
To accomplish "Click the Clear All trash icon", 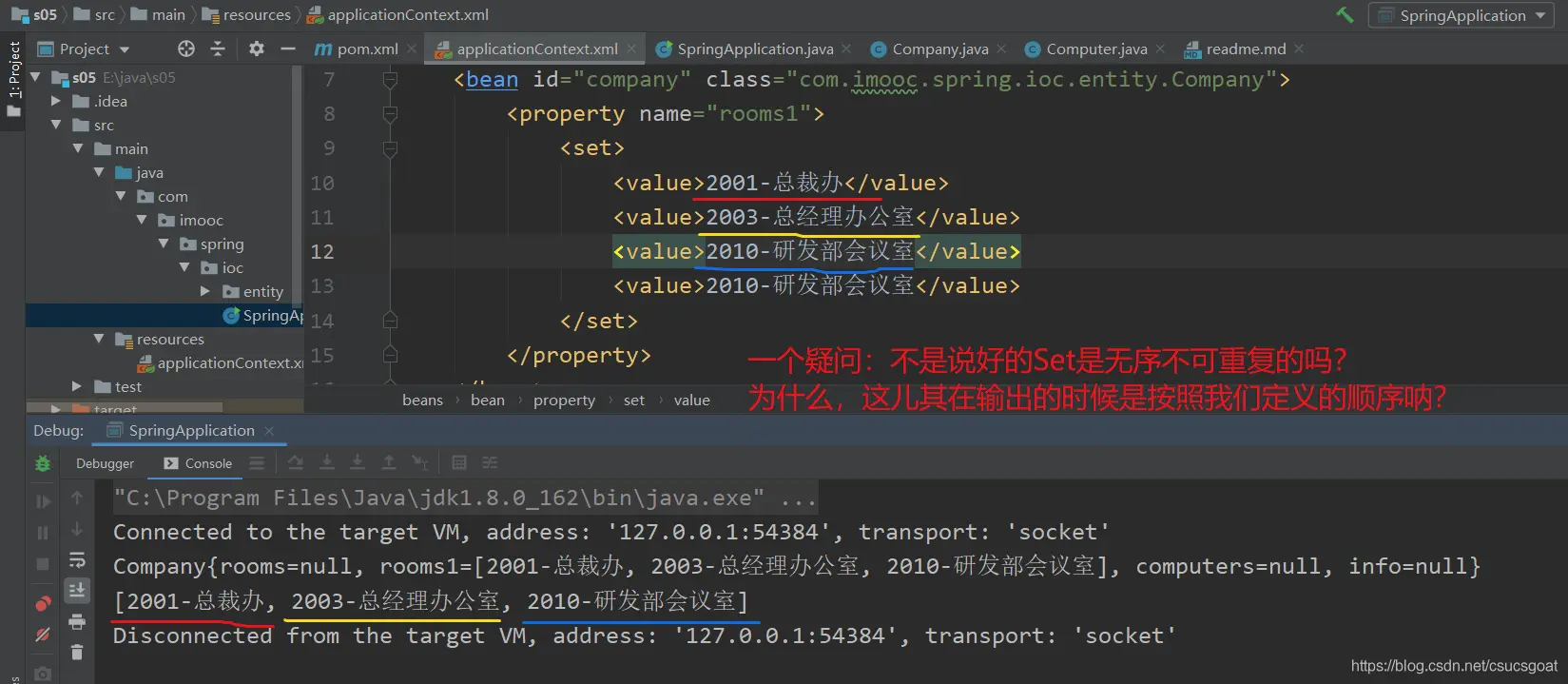I will click(77, 653).
